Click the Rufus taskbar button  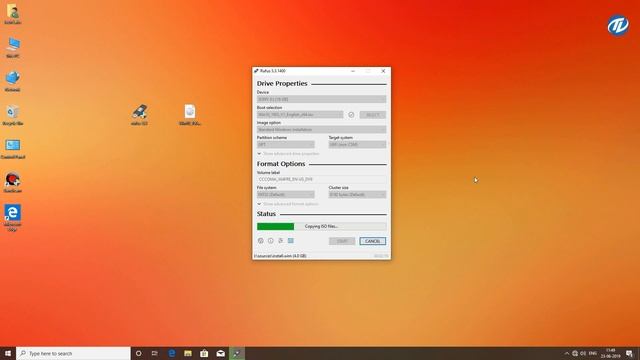tap(237, 353)
